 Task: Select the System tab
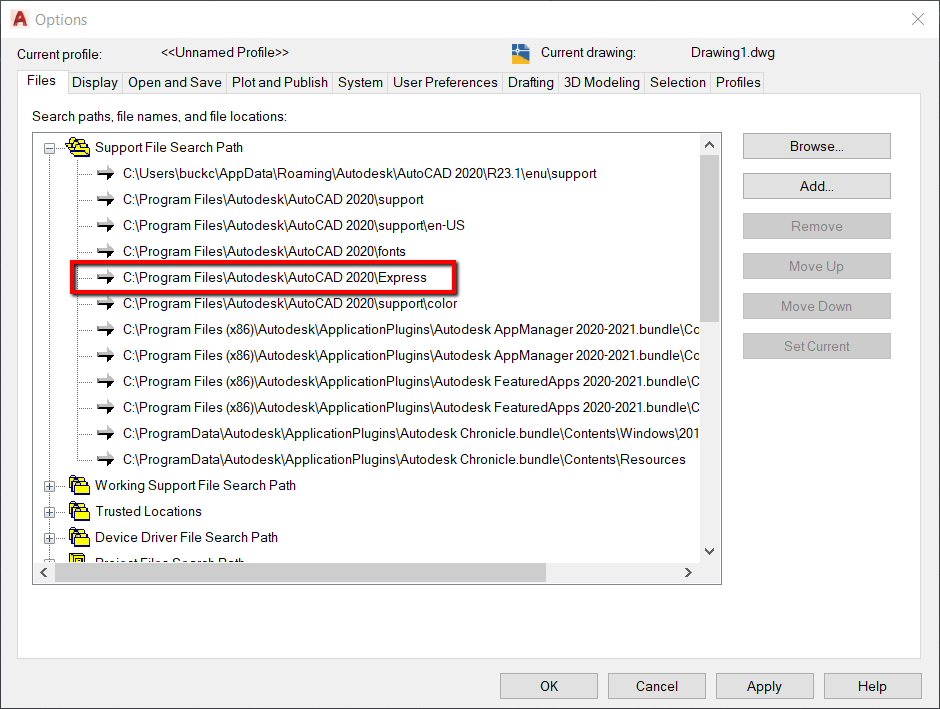click(360, 82)
